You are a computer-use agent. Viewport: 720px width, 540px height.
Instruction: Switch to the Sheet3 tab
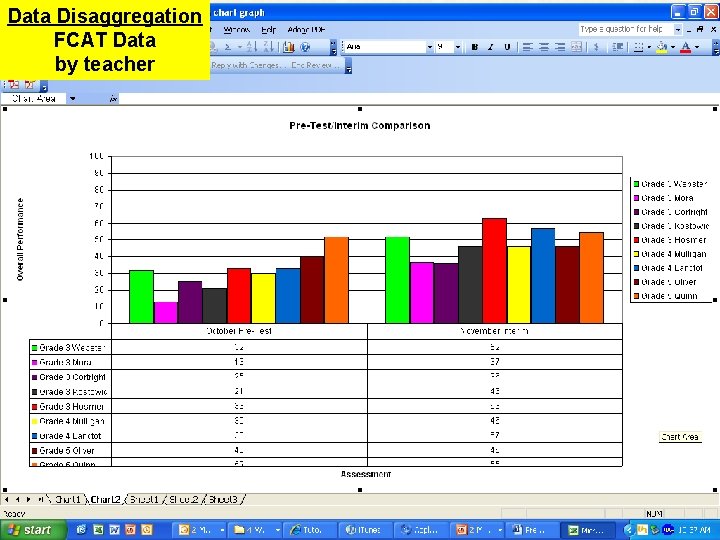(224, 499)
